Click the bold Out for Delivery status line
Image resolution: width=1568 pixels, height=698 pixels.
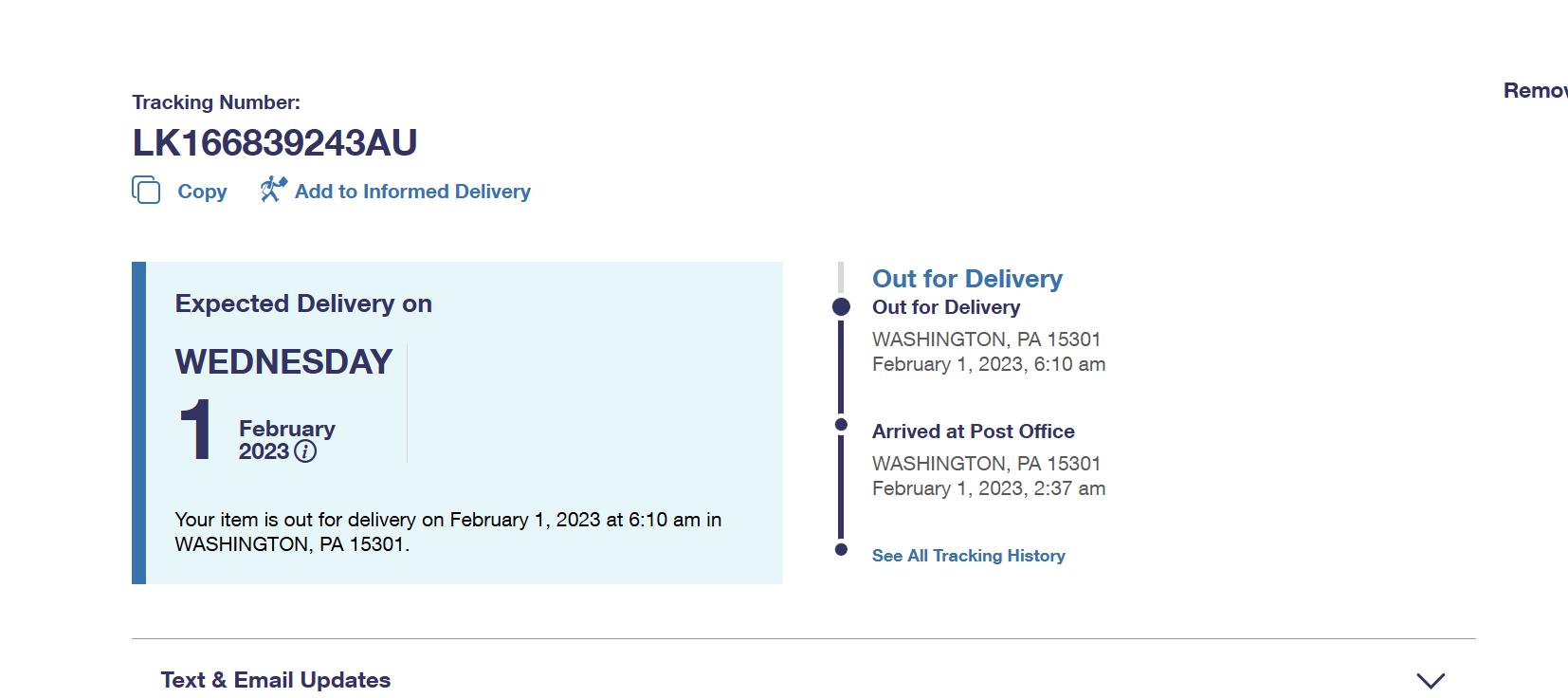click(946, 307)
